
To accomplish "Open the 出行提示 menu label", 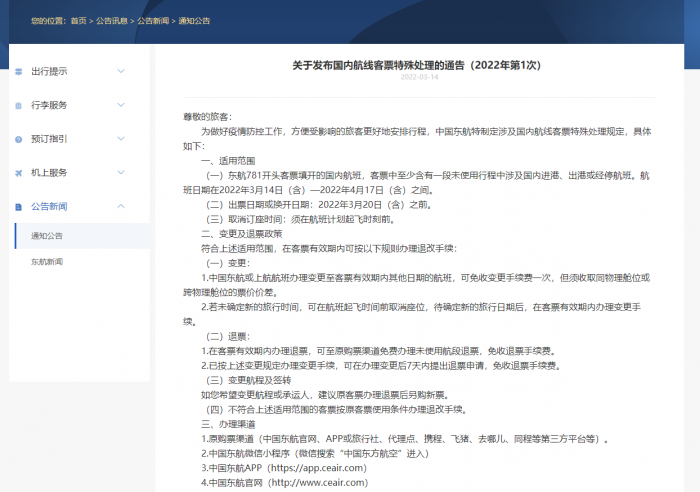I will (50, 71).
